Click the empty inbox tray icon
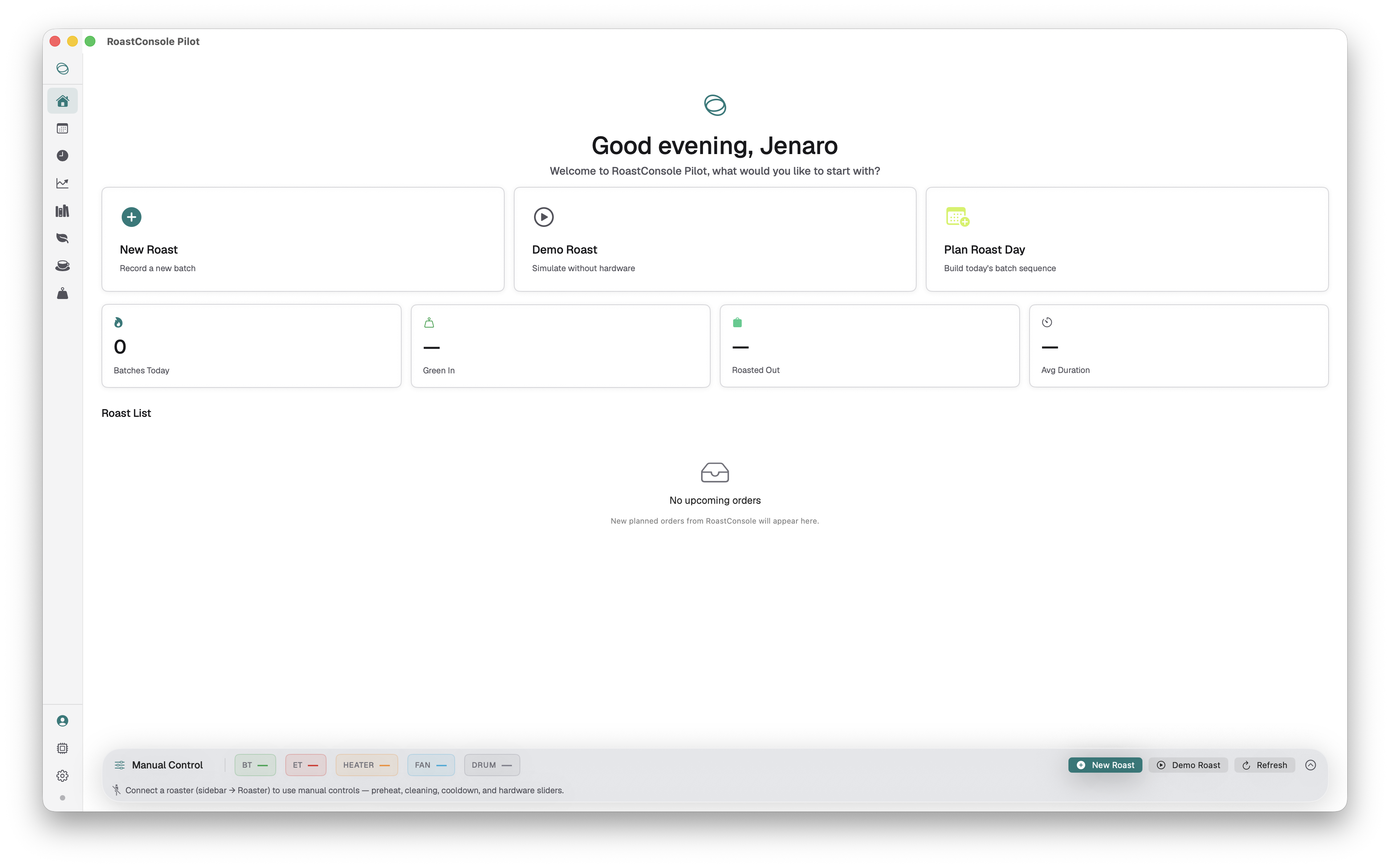This screenshot has height=868, width=1390. coord(715,473)
